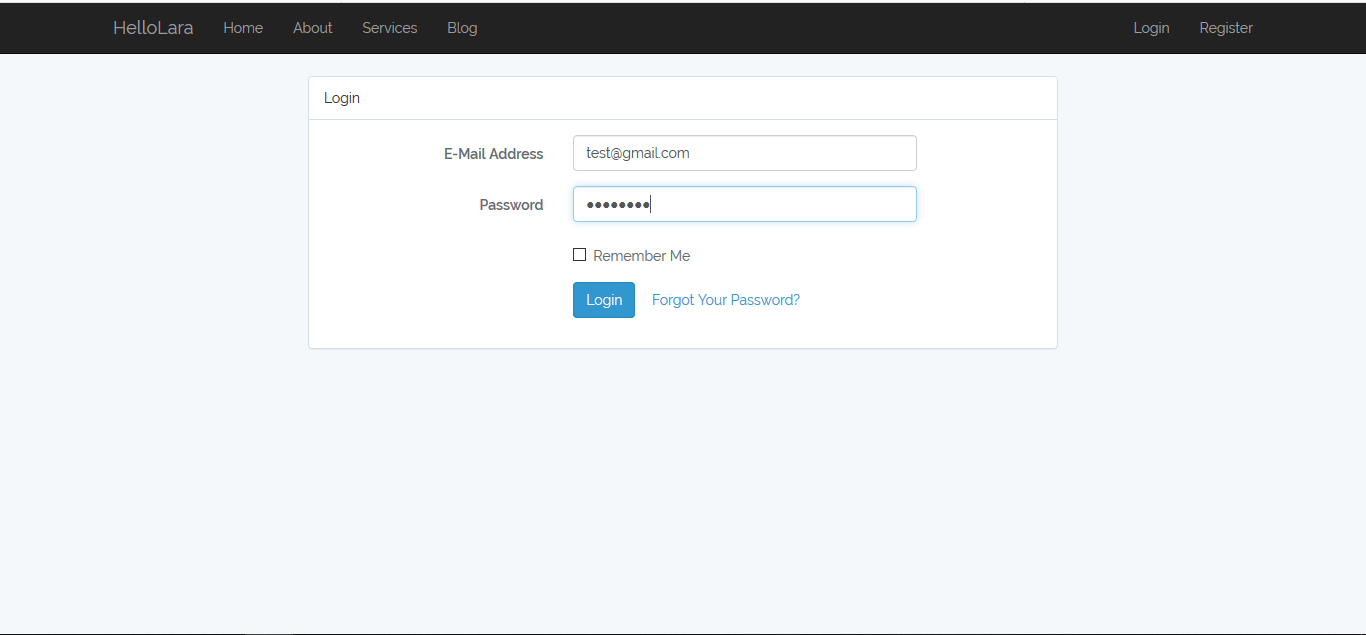This screenshot has height=635, width=1366.
Task: Go to the Home page
Action: [x=243, y=28]
